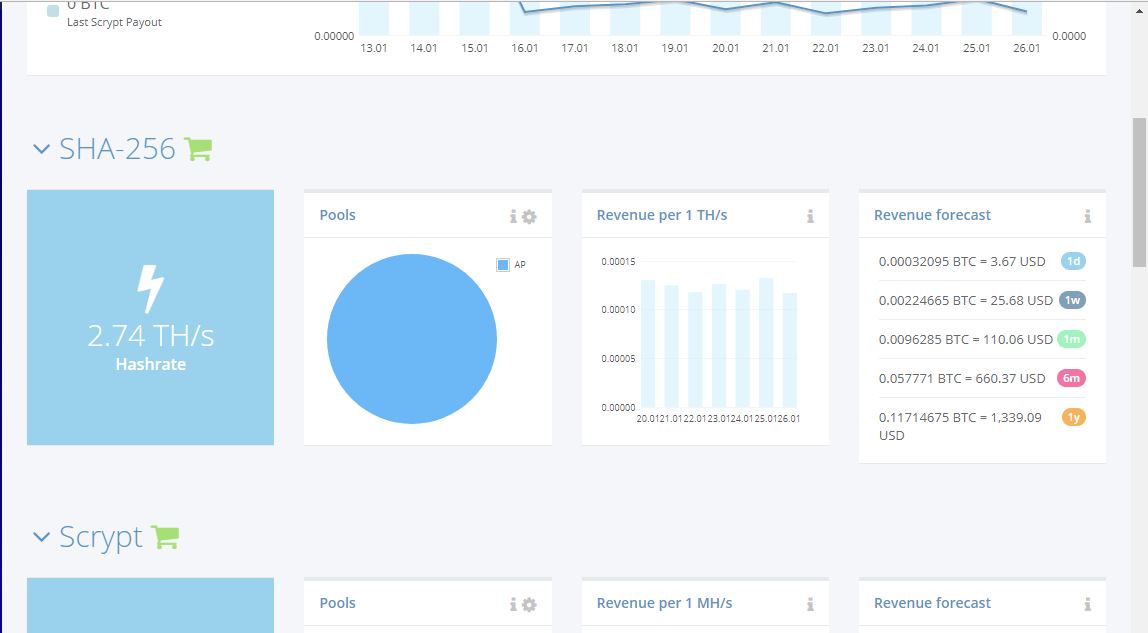Select the 1m forecast badge
This screenshot has height=633, width=1148.
(x=1072, y=340)
